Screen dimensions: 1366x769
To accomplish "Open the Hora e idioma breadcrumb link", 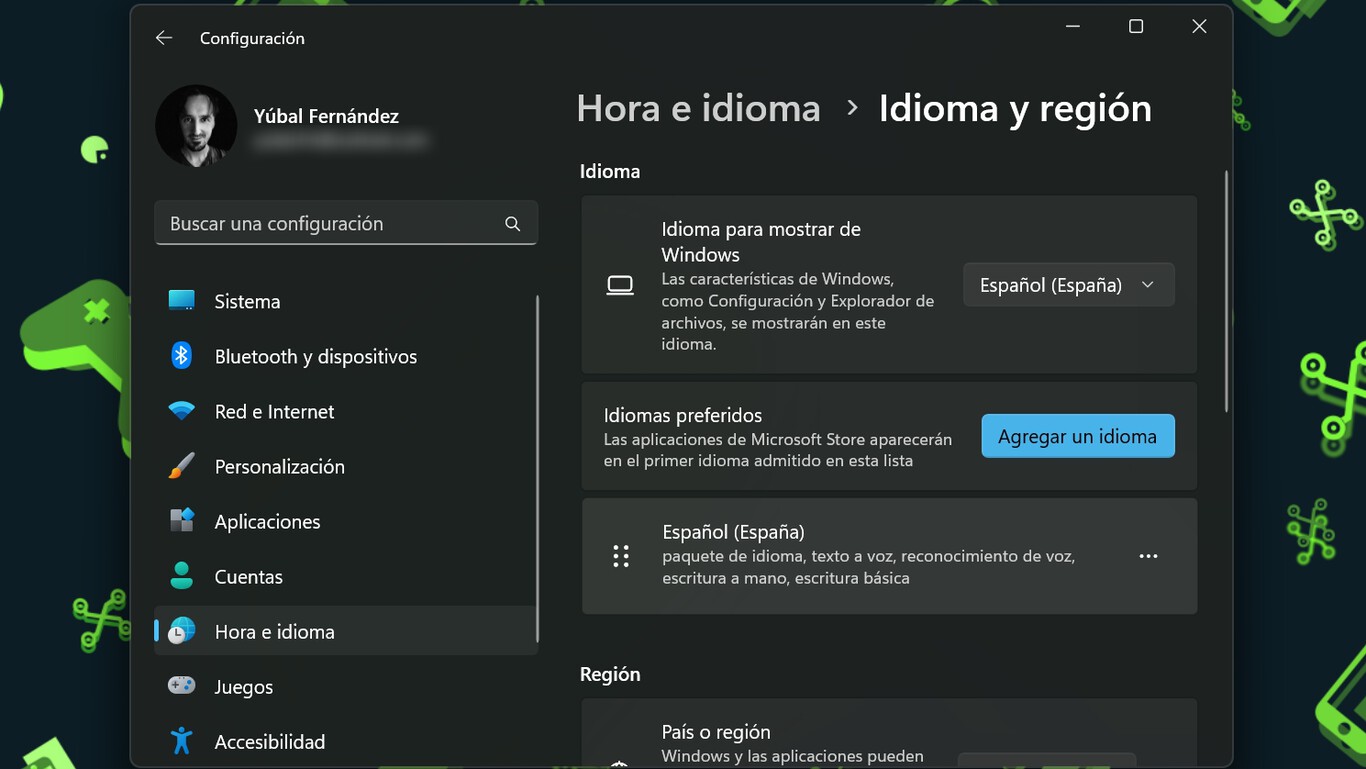I will tap(698, 108).
